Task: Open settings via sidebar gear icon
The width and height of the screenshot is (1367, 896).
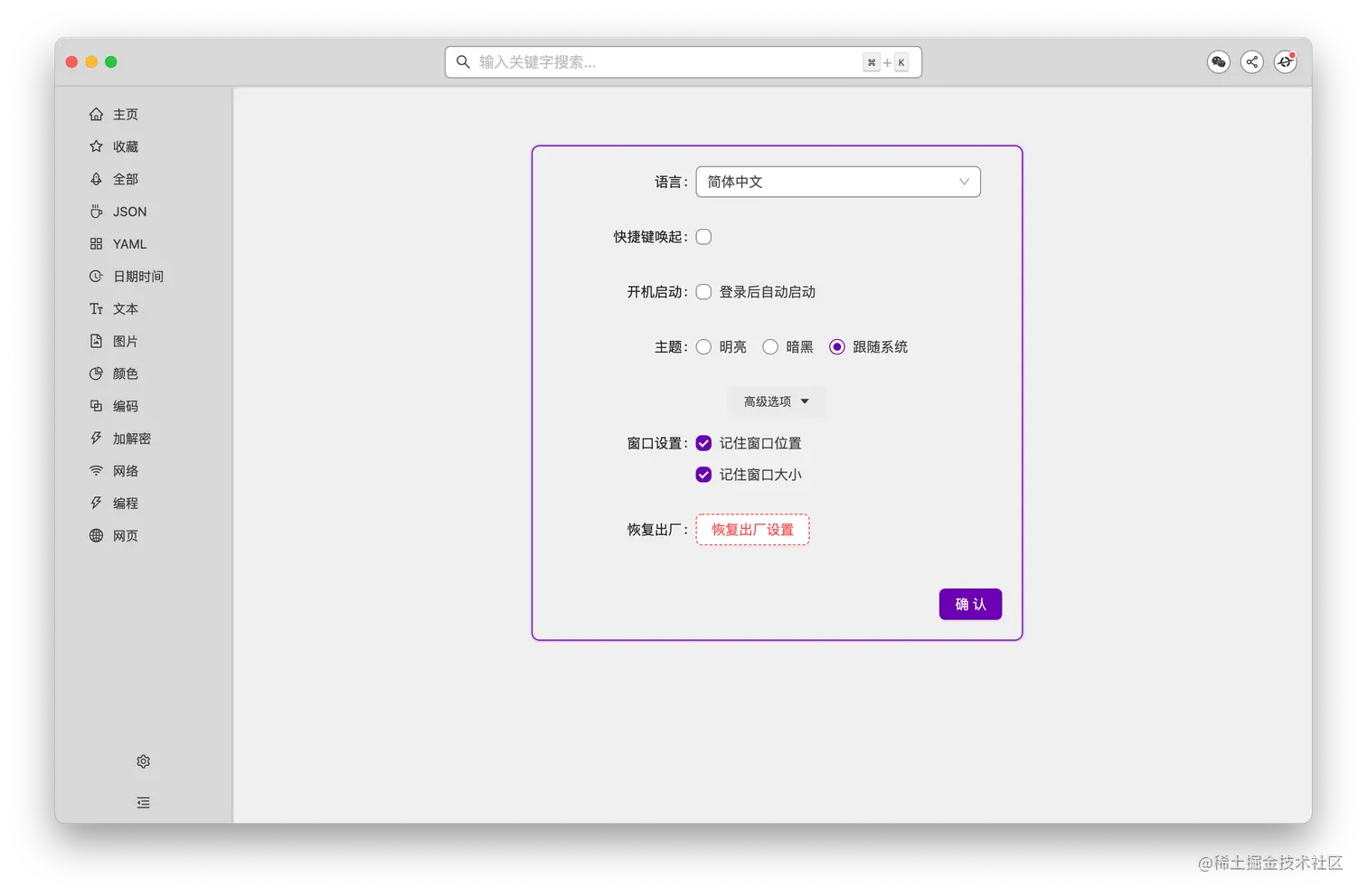Action: (143, 761)
